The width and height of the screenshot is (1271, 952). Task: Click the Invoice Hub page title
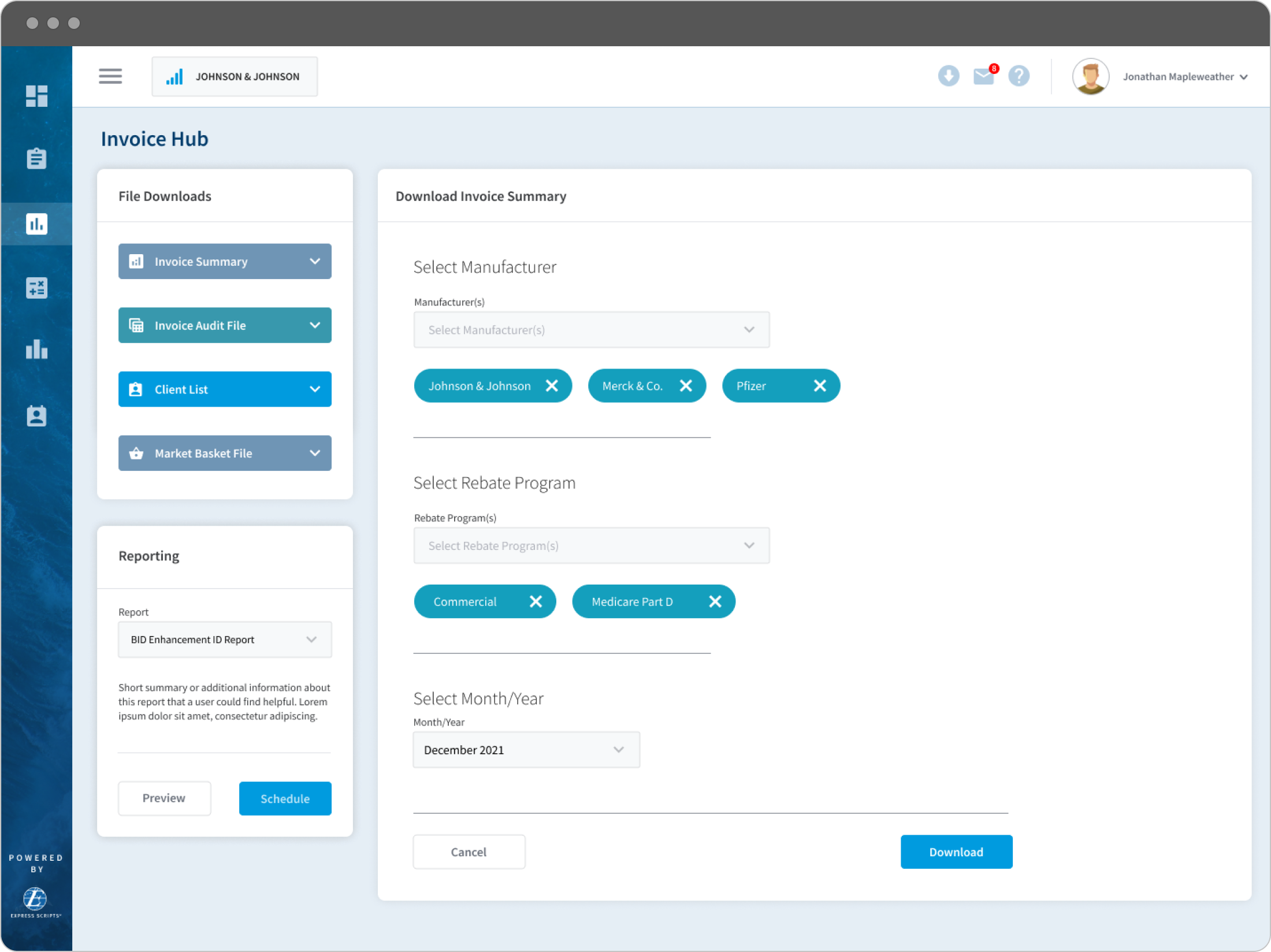click(154, 139)
